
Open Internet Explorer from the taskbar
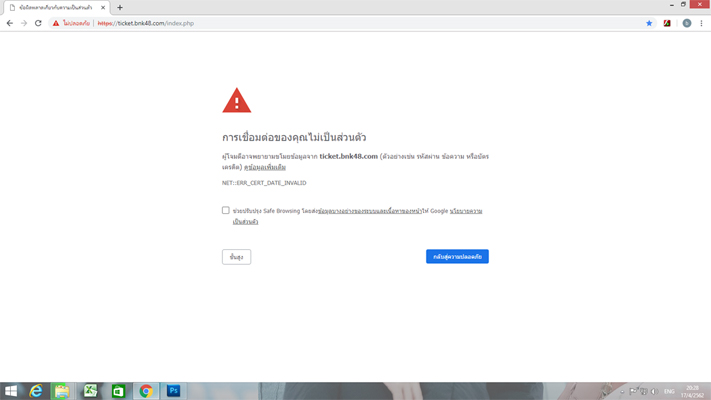[x=36, y=391]
